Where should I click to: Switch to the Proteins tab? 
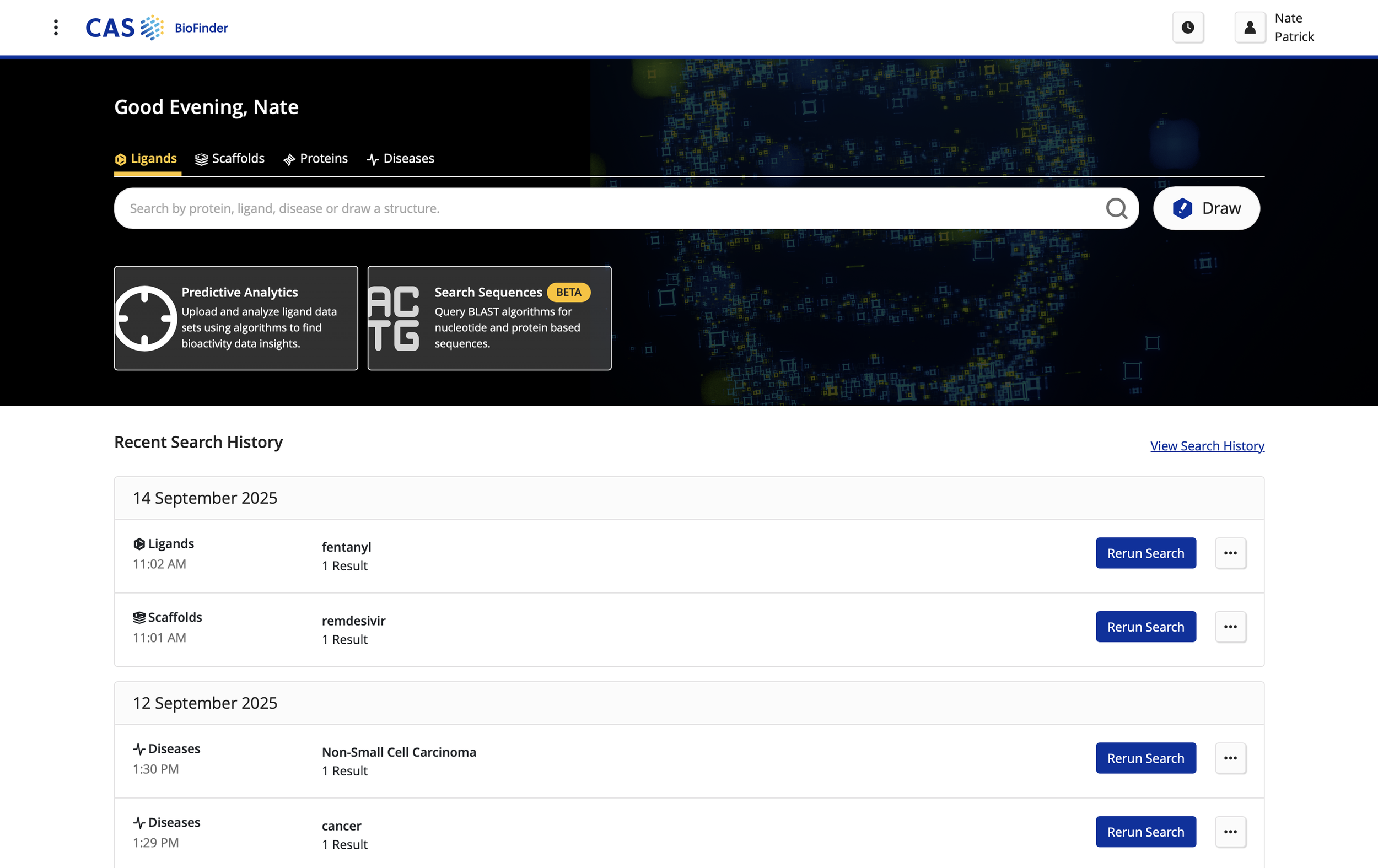[x=315, y=159]
